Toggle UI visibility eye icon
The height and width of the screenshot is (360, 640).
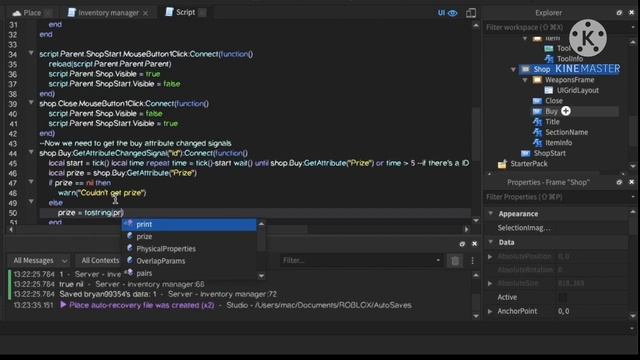click(x=452, y=13)
